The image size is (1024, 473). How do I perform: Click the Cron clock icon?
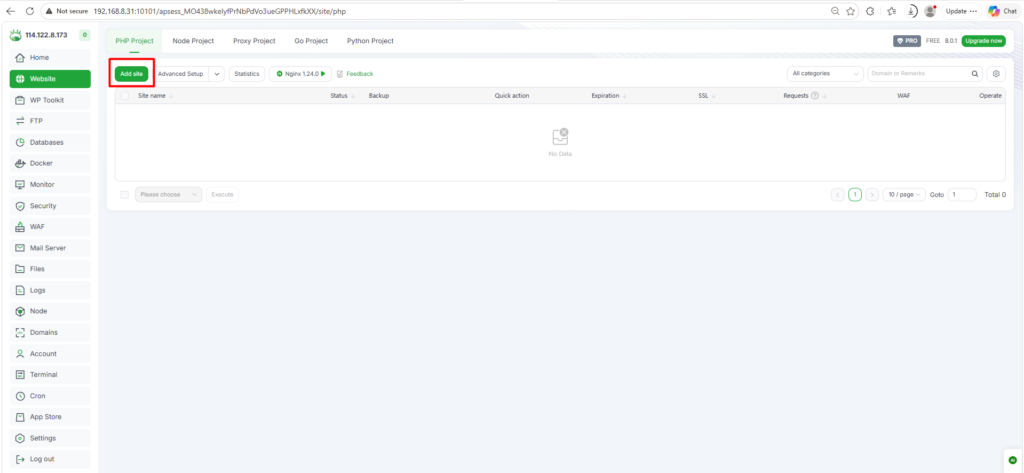coord(20,396)
